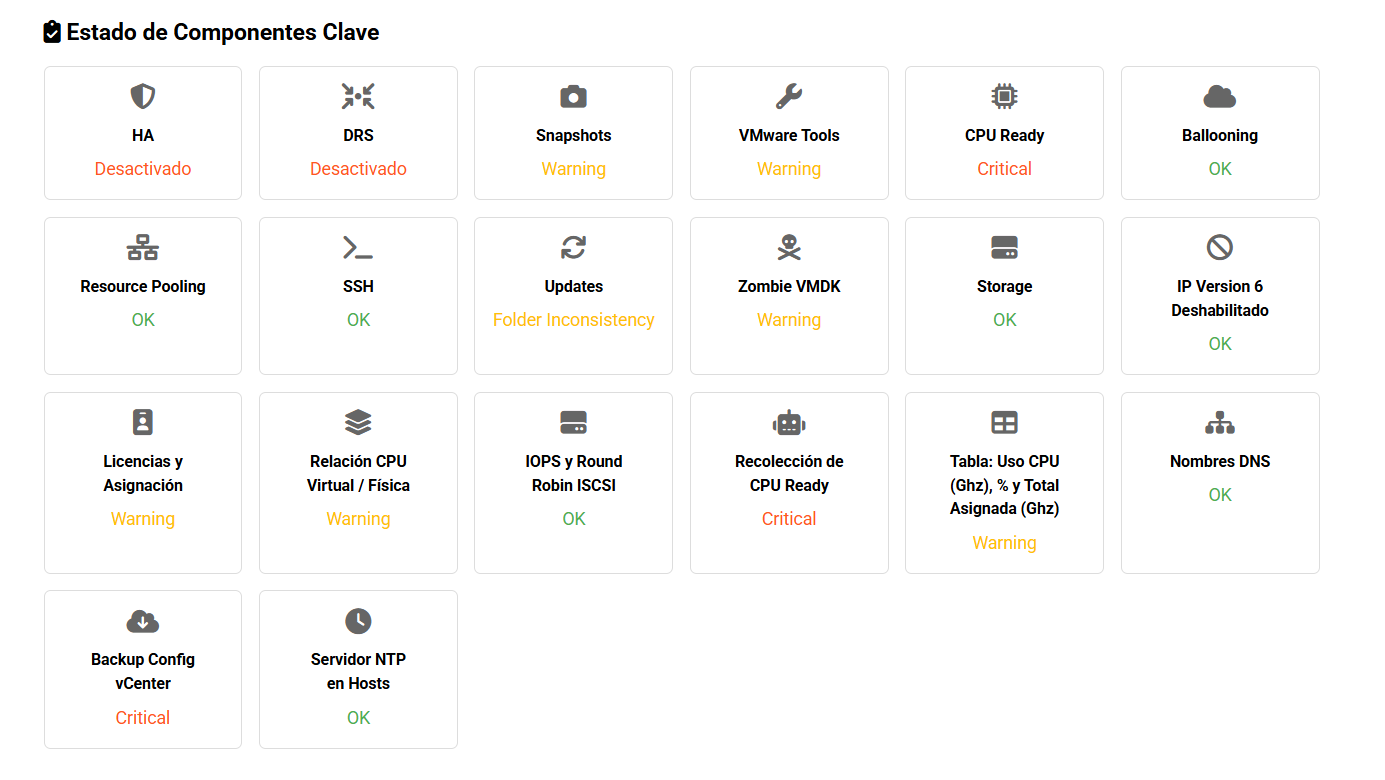Screen dimensions: 1385x780
Task: Select the Snapshots camera icon
Action: click(x=573, y=97)
